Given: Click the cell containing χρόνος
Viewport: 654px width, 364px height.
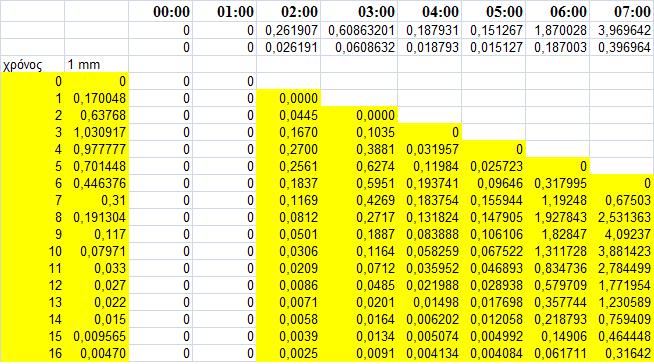Looking at the screenshot, I should (33, 65).
